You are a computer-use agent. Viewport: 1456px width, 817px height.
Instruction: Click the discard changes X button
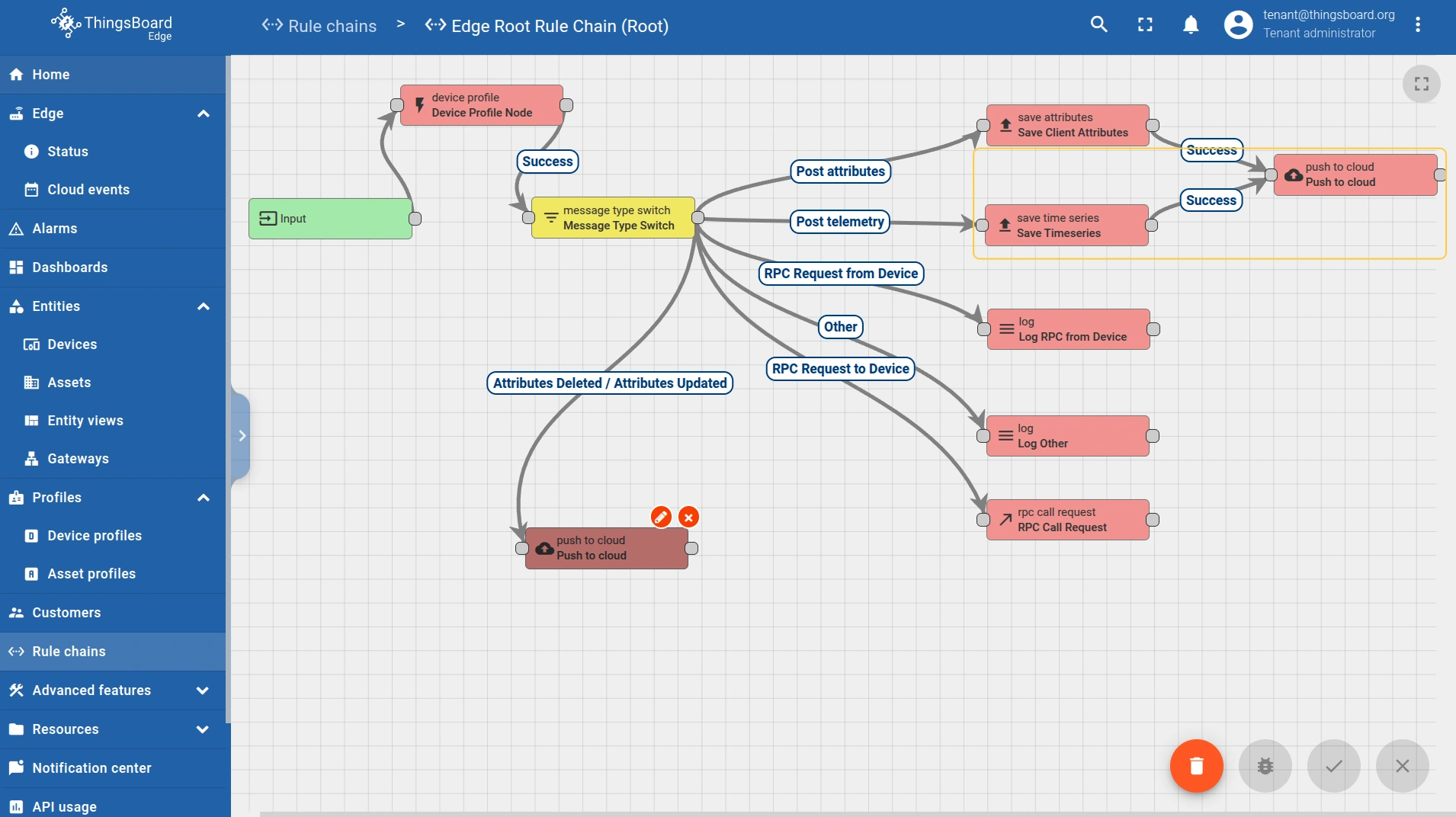[1402, 766]
